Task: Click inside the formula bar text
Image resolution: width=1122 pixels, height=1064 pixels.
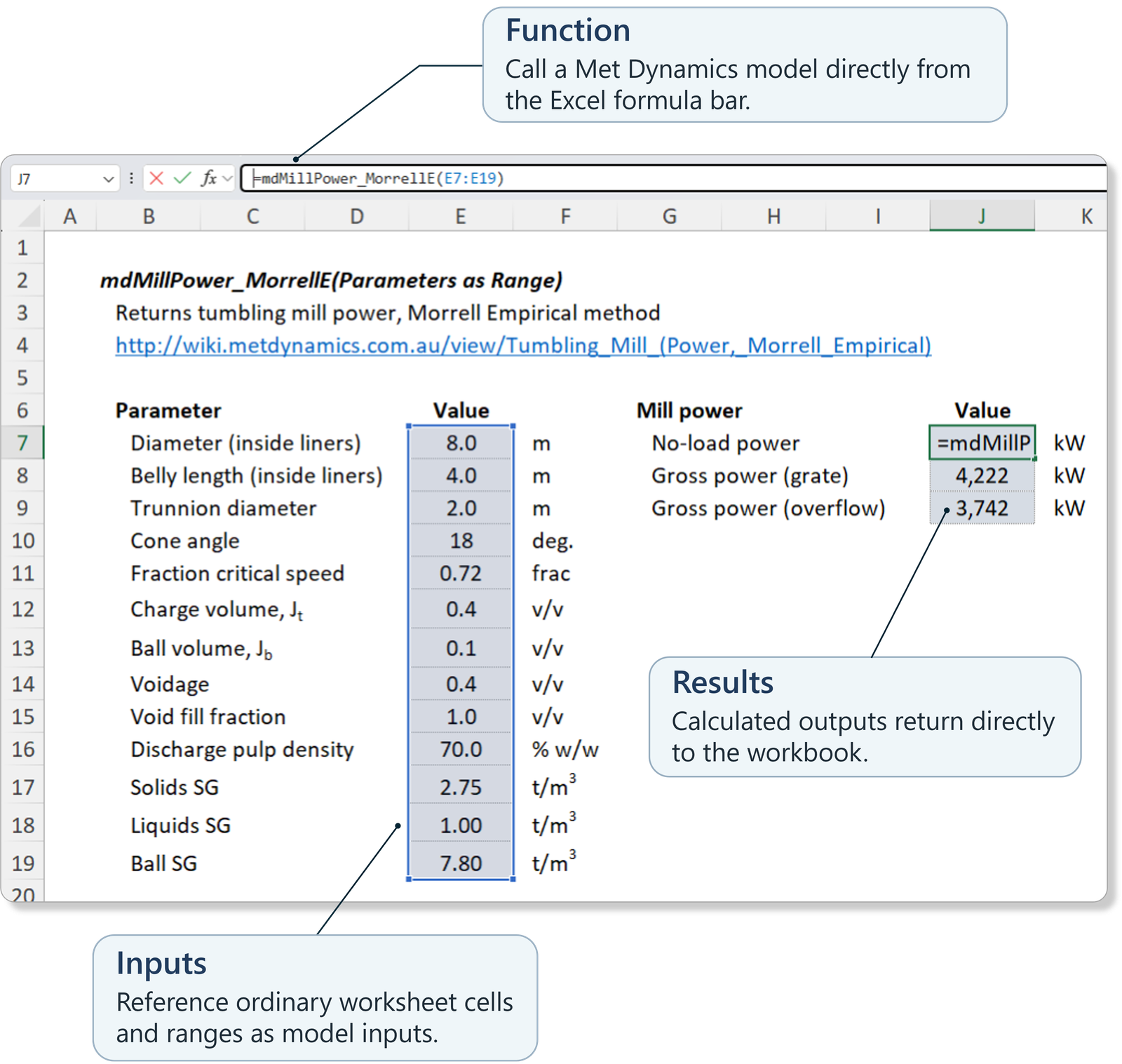Action: point(673,178)
